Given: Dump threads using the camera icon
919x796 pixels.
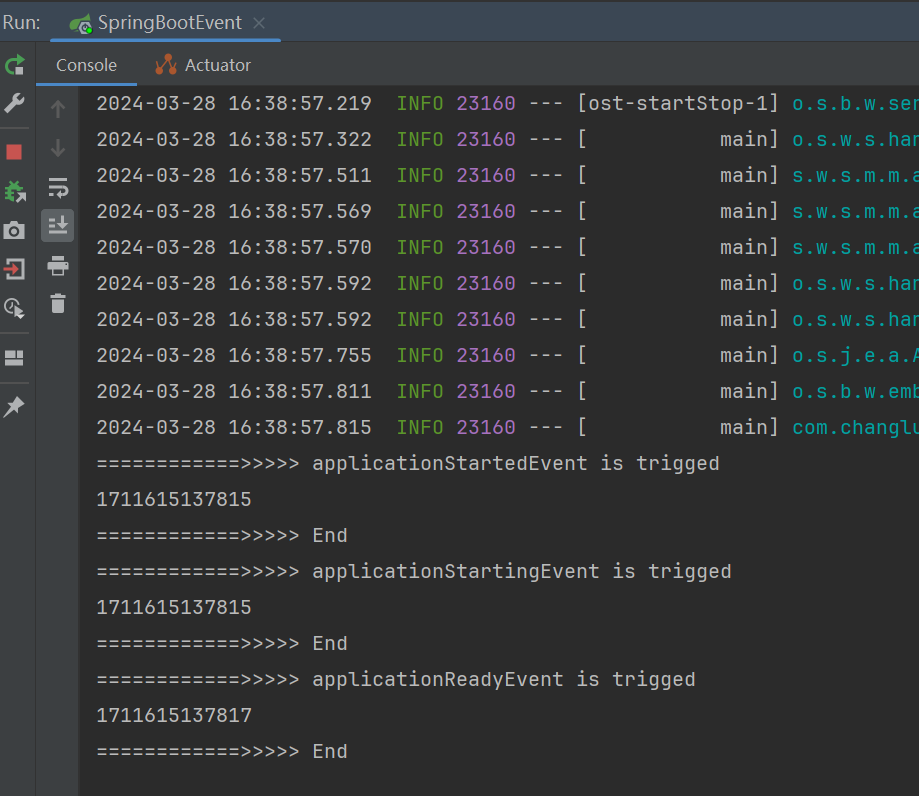Looking at the screenshot, I should [14, 230].
